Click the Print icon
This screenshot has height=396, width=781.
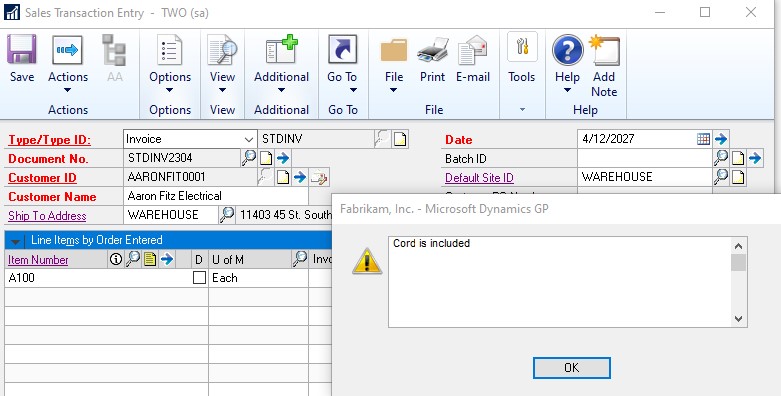click(432, 58)
